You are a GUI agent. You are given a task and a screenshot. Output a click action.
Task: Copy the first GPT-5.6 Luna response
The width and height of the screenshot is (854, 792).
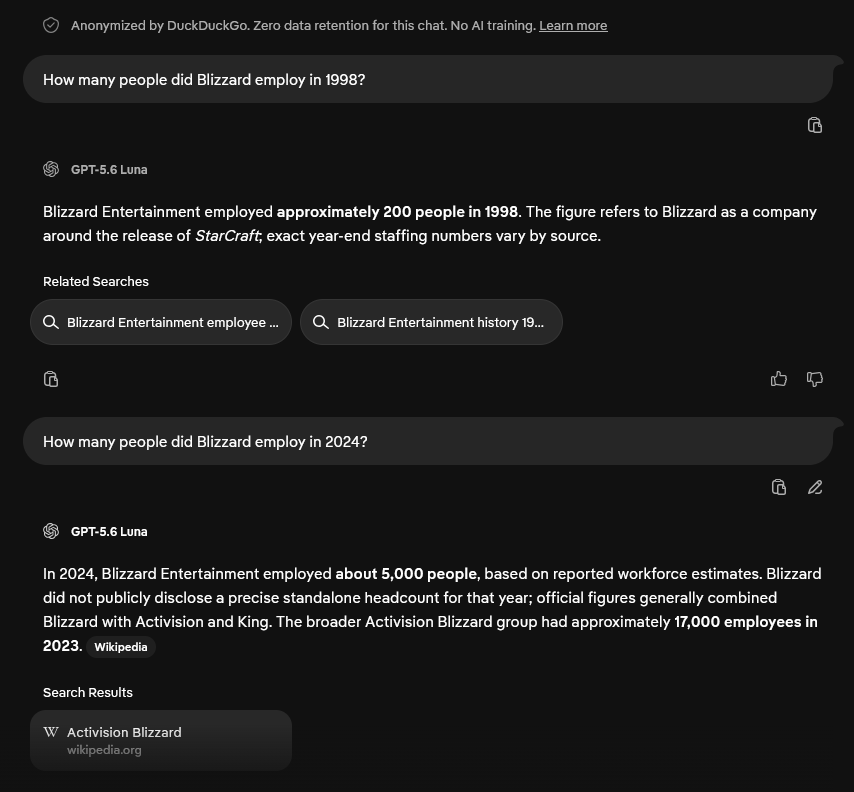point(51,379)
